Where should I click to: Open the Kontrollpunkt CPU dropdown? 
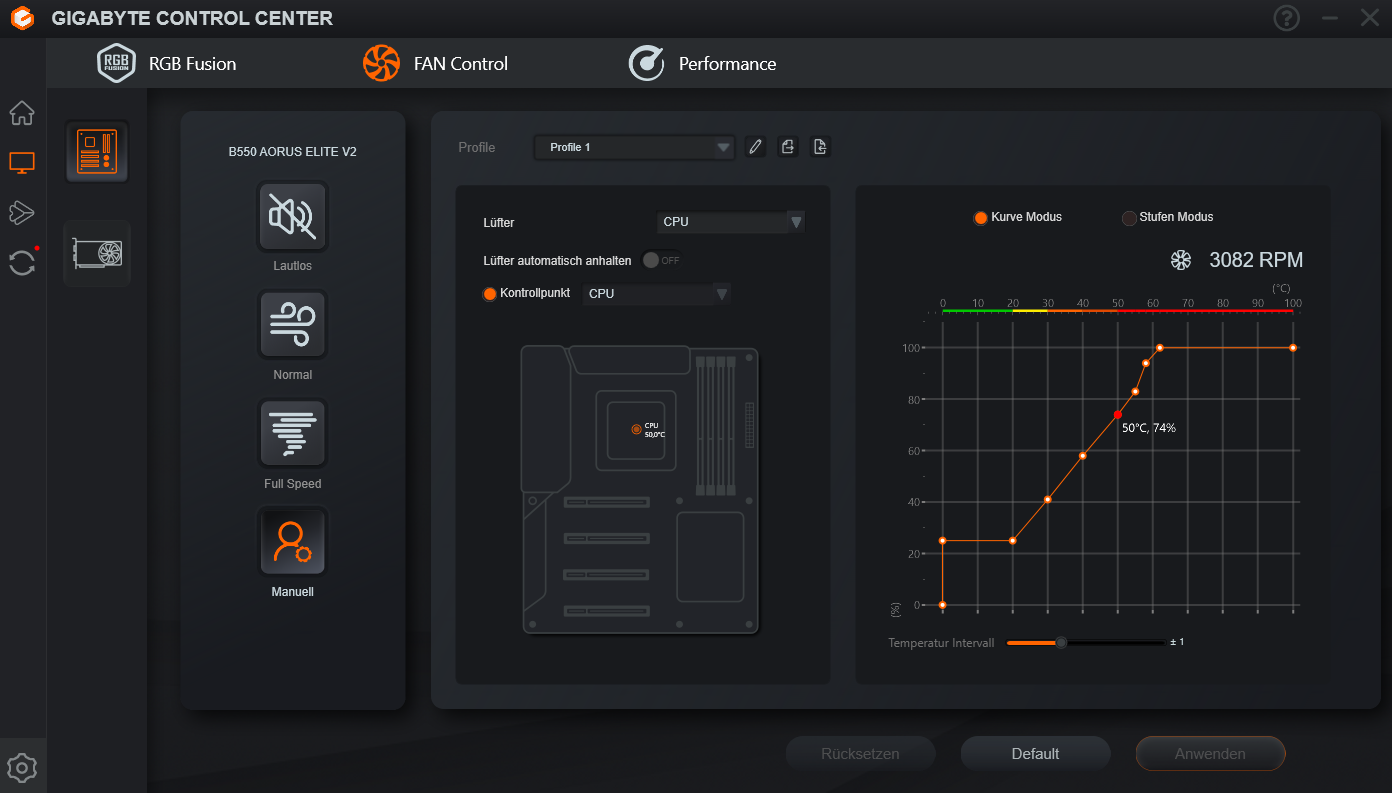point(657,294)
